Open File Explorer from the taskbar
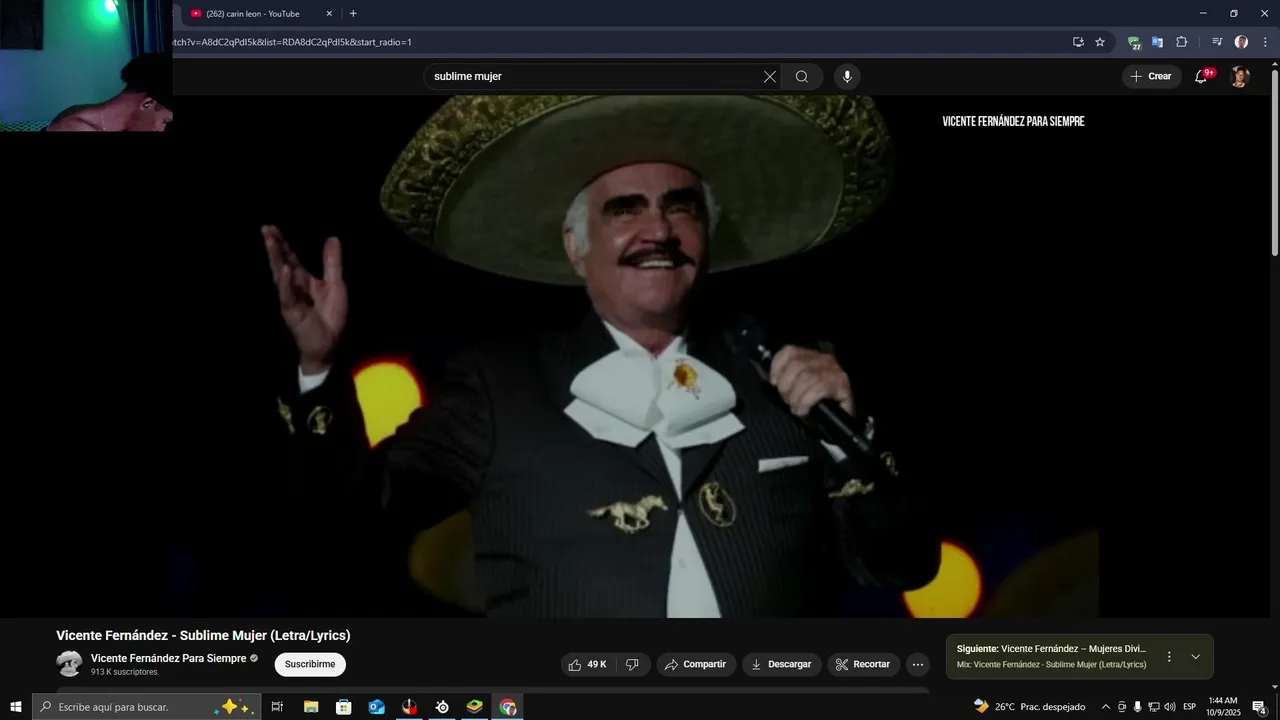 click(311, 707)
